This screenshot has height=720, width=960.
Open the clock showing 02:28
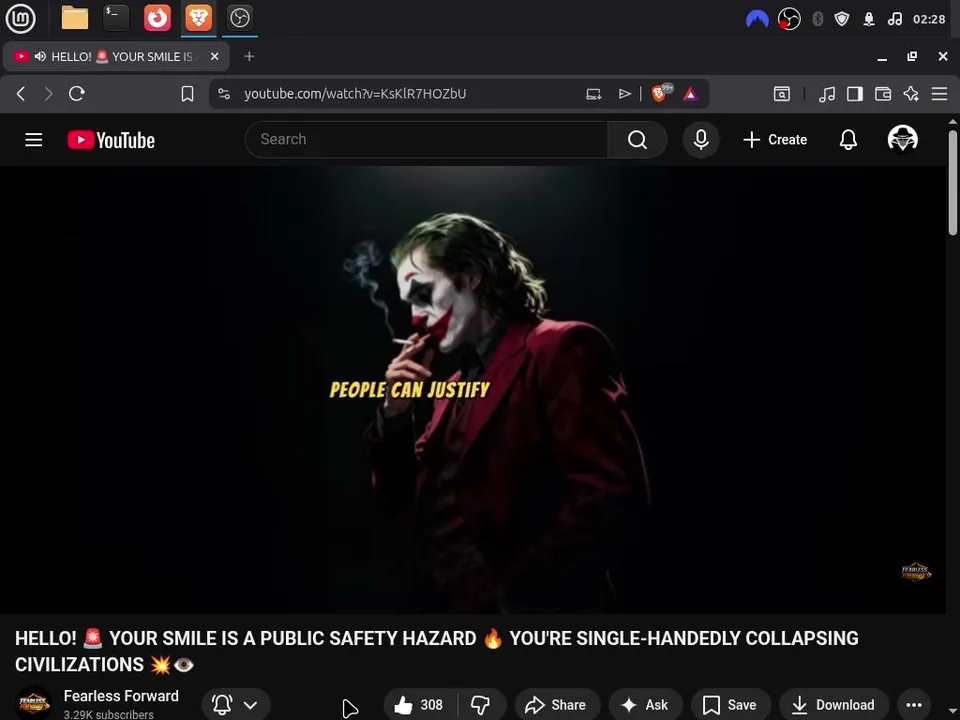929,19
